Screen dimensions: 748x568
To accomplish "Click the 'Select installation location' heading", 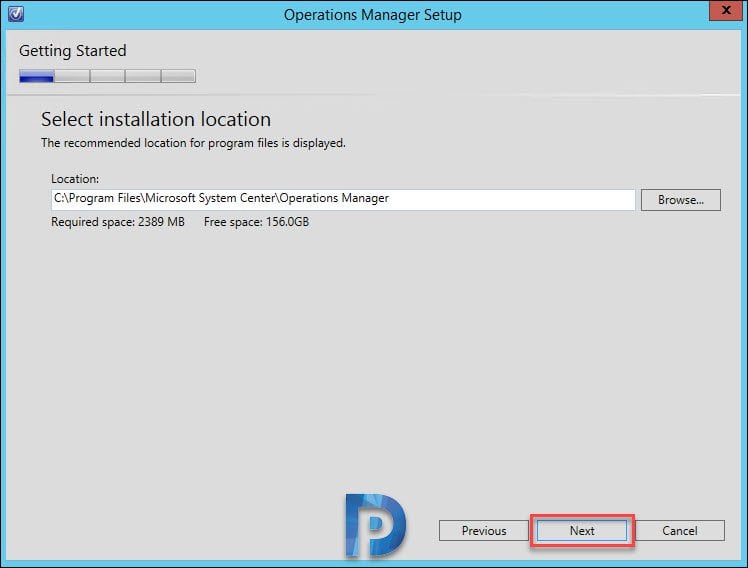I will 156,119.
